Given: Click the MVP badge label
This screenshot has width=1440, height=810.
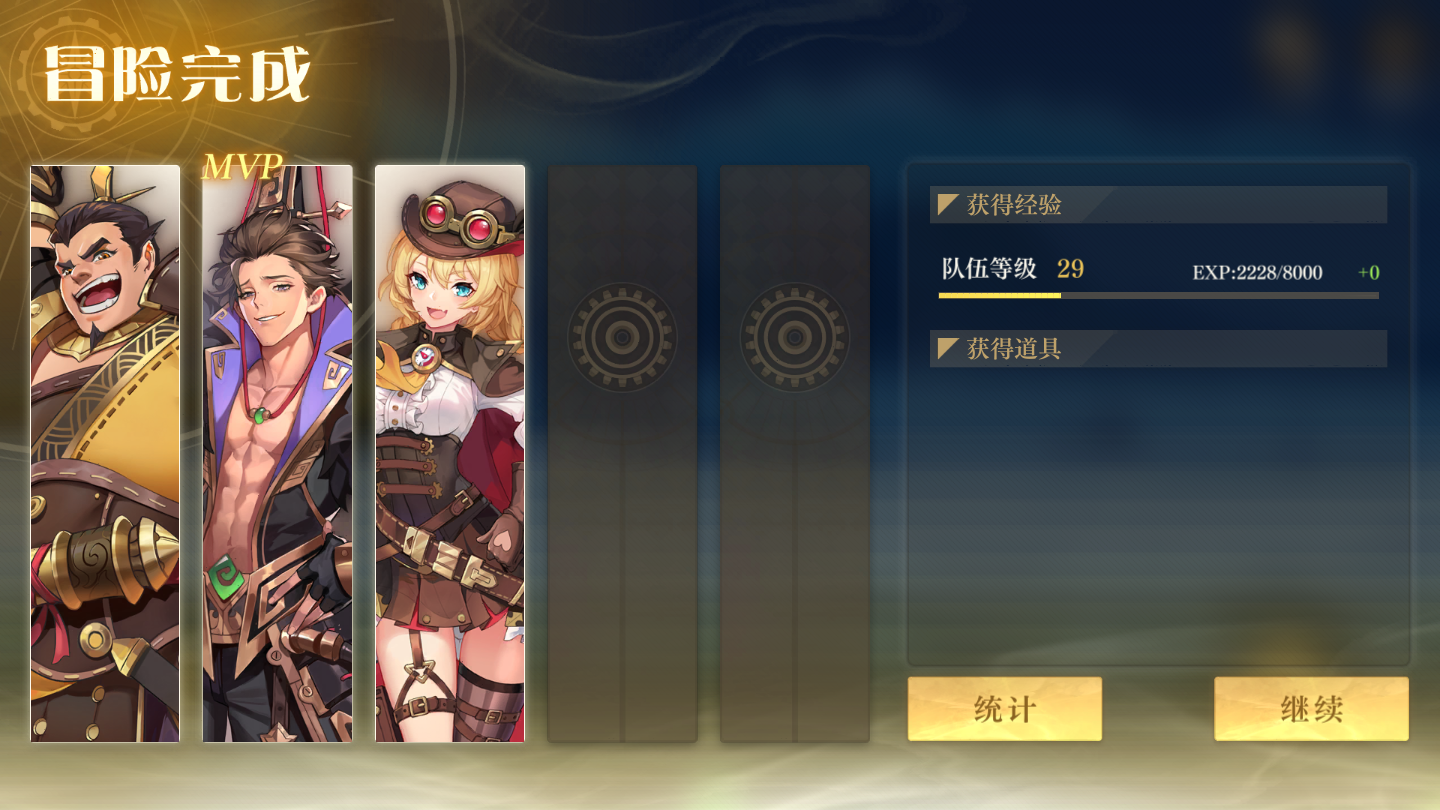Looking at the screenshot, I should tap(242, 167).
